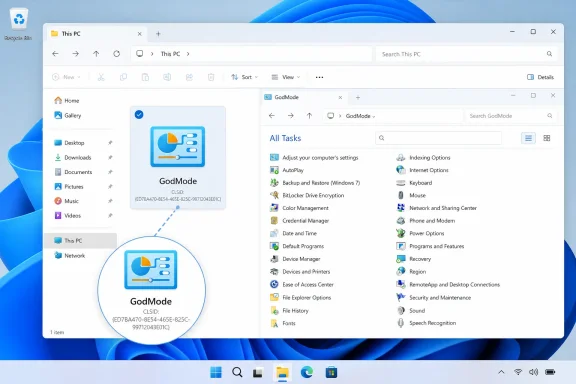Switch GodMode to grid view
The width and height of the screenshot is (576, 384).
(x=547, y=138)
